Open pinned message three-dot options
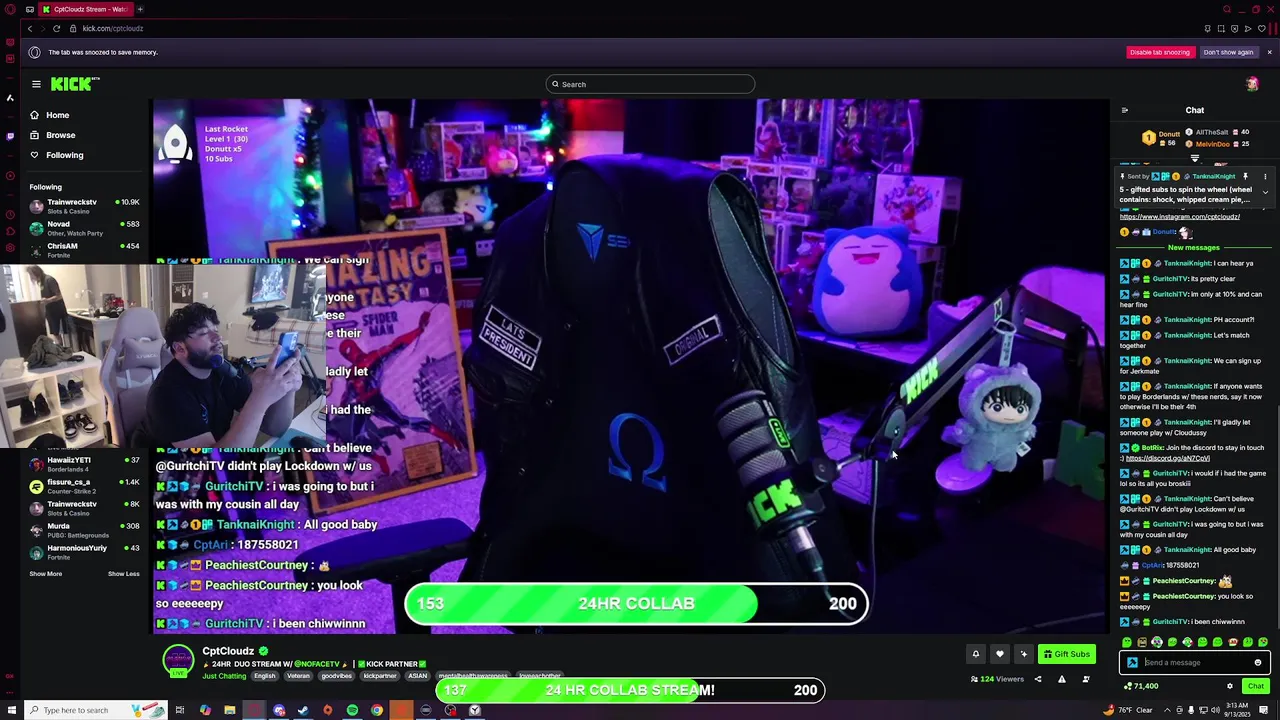Screen dimensions: 1280x720 click(x=1265, y=176)
